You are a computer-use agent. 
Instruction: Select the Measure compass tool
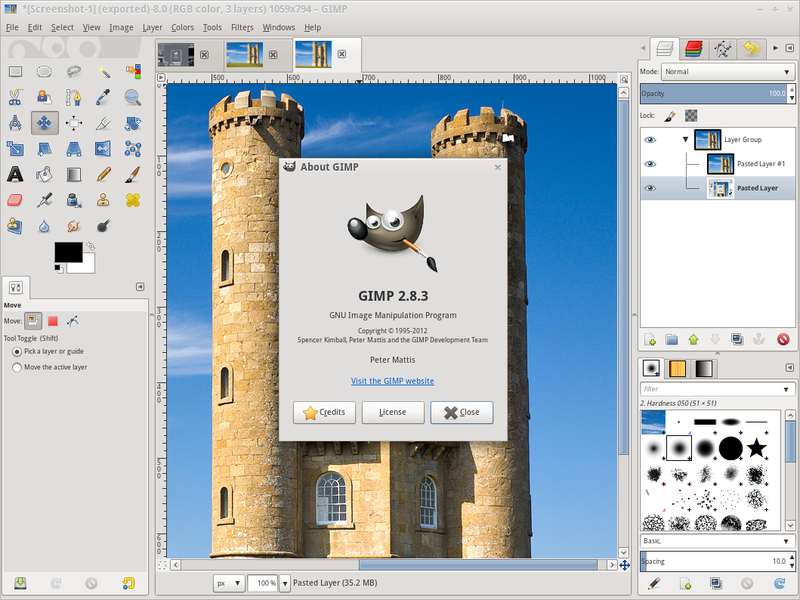point(15,123)
